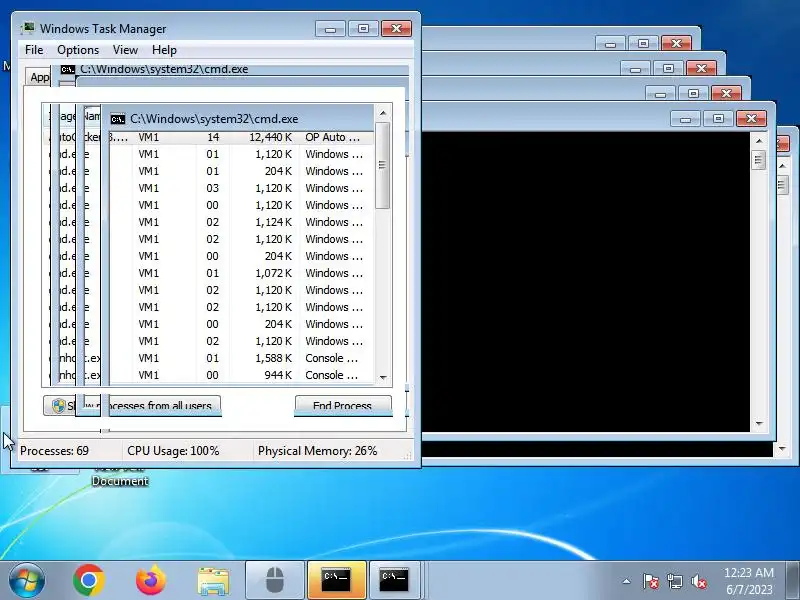Click Show processes from all users

(x=132, y=406)
